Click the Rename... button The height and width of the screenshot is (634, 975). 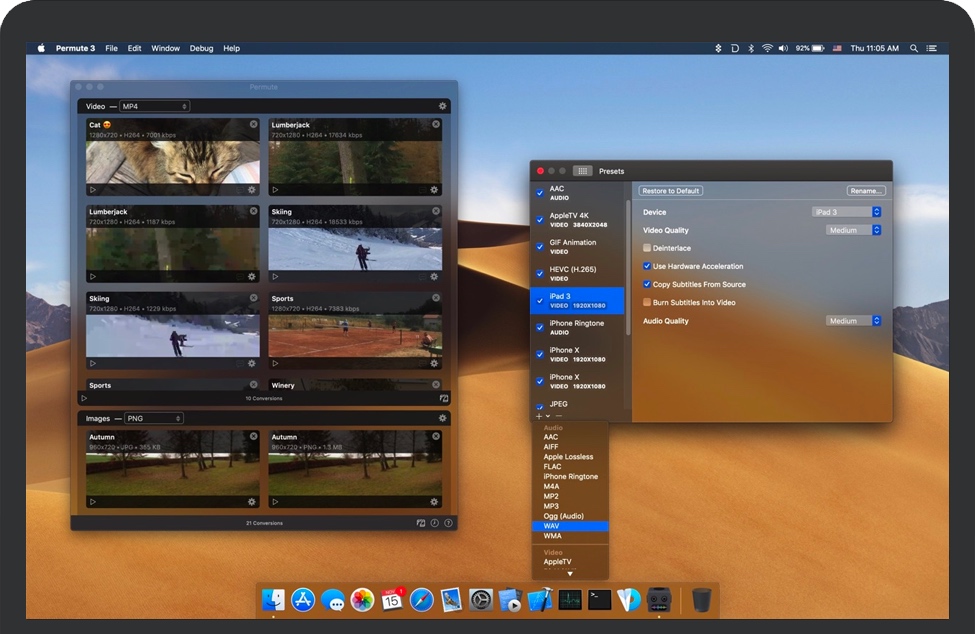click(865, 191)
